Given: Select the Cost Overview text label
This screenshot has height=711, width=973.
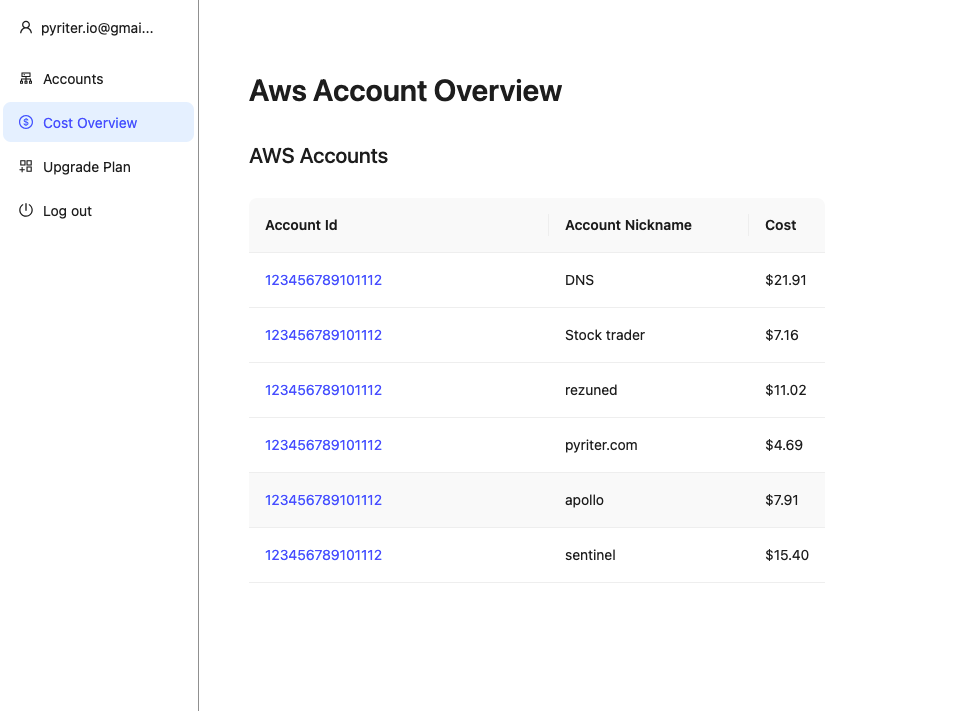Looking at the screenshot, I should point(90,123).
